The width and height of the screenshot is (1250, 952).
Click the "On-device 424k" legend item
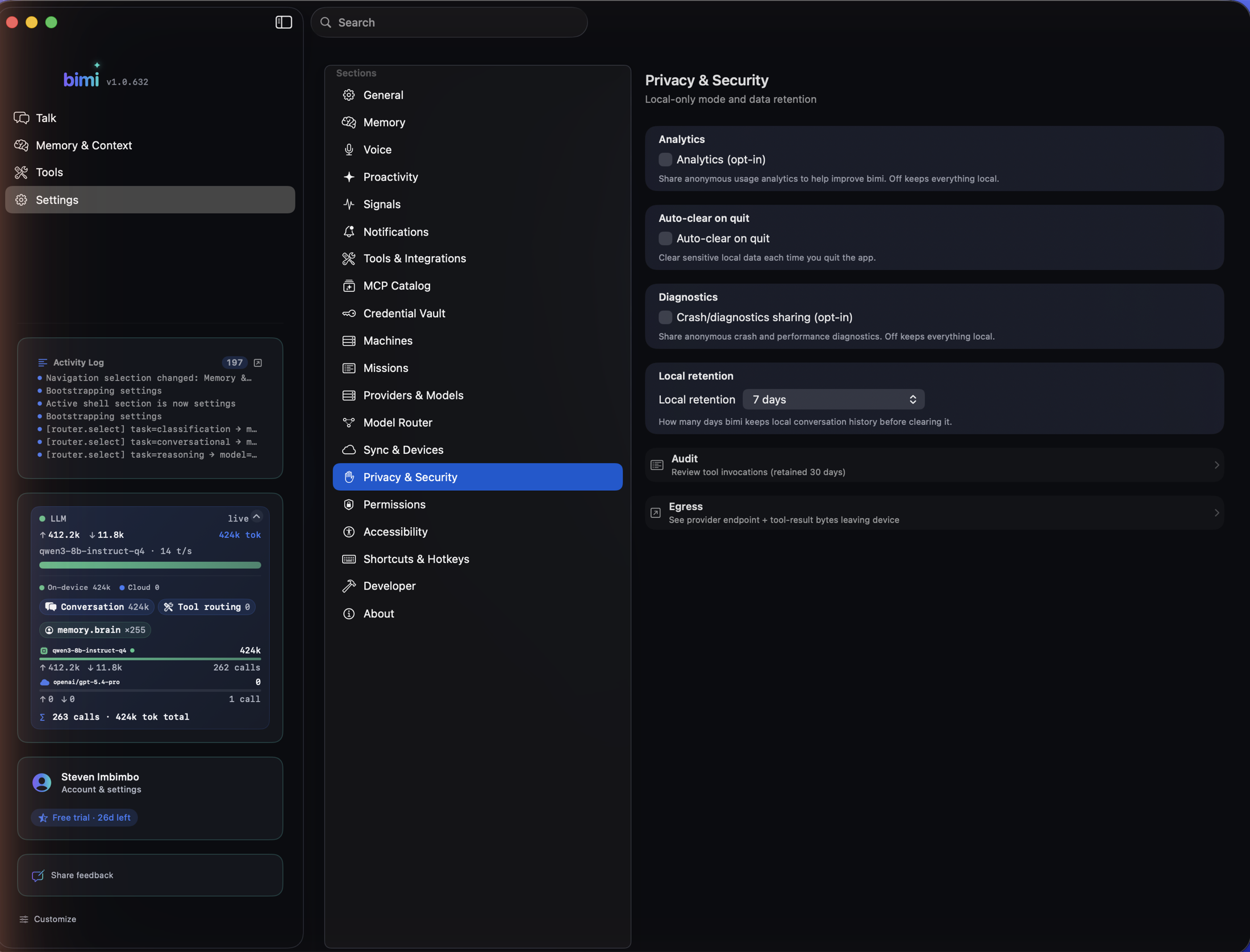(x=74, y=587)
